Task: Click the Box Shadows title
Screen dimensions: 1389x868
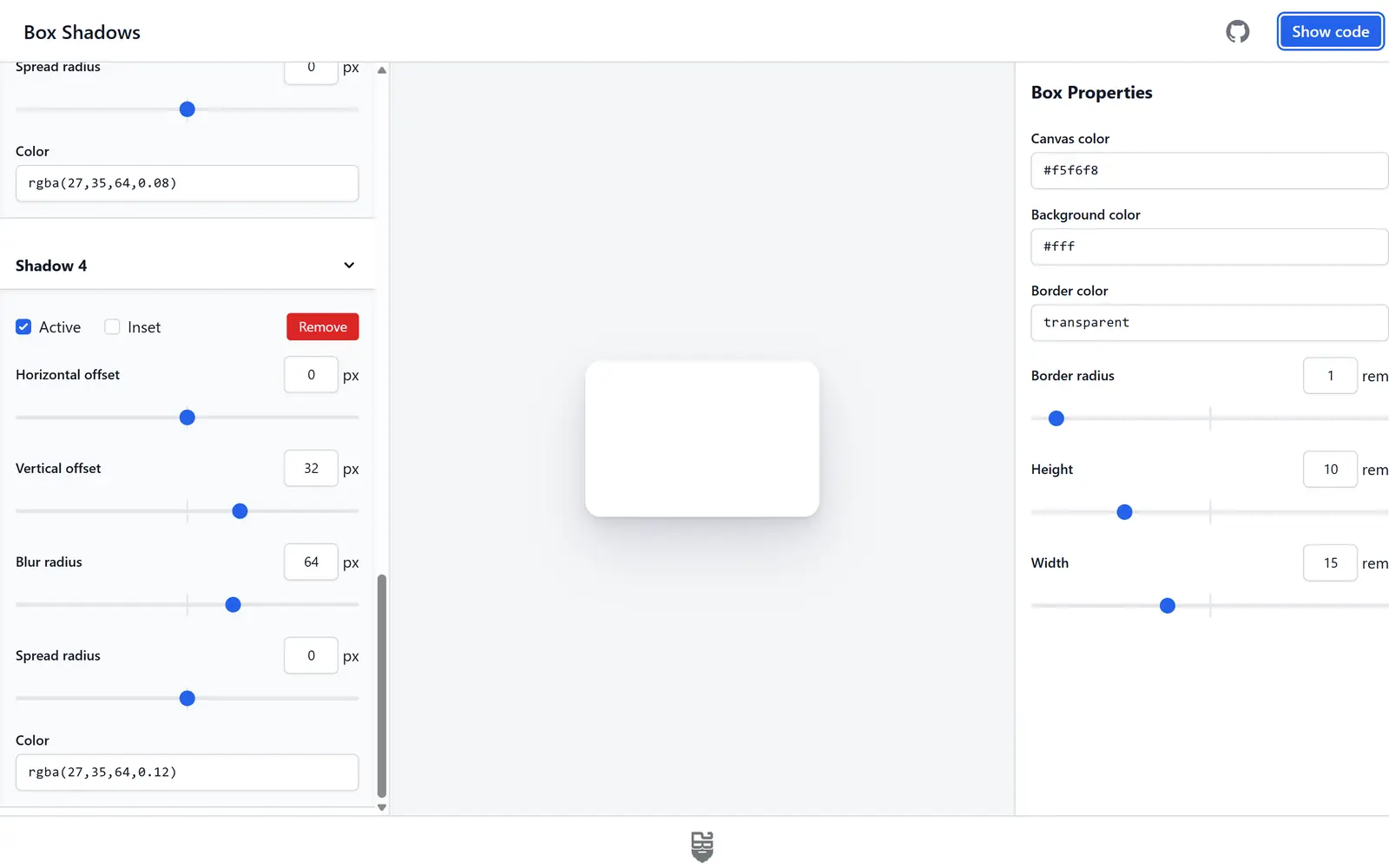Action: coord(82,32)
